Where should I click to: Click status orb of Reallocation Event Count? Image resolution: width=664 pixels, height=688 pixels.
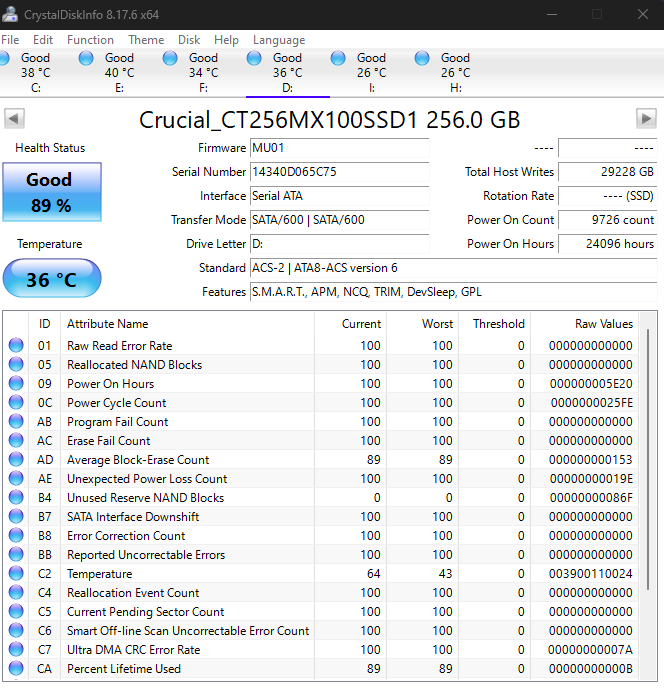pyautogui.click(x=16, y=592)
